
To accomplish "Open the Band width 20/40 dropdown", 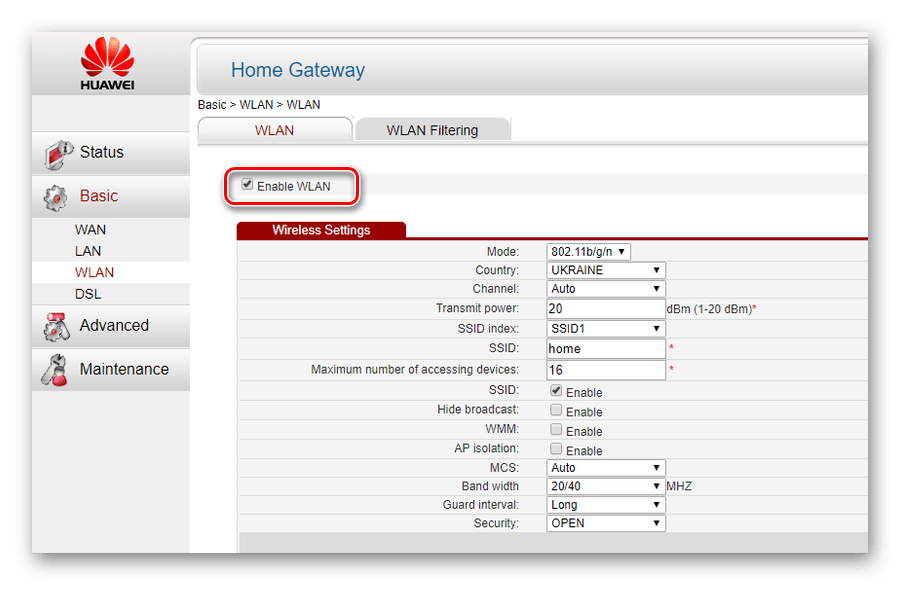I will (x=606, y=486).
